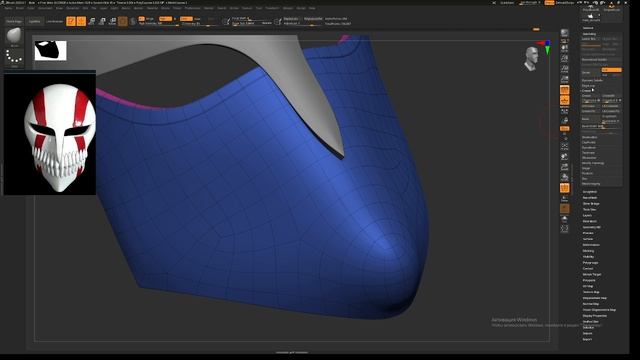Click the camera head view indicator
The image size is (640, 360).
531,59
